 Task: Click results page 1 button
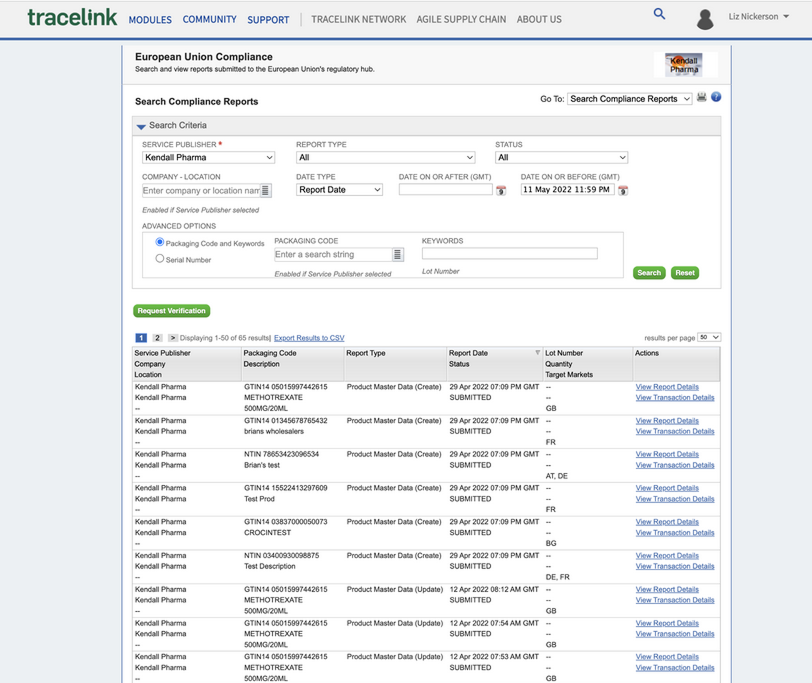[141, 338]
